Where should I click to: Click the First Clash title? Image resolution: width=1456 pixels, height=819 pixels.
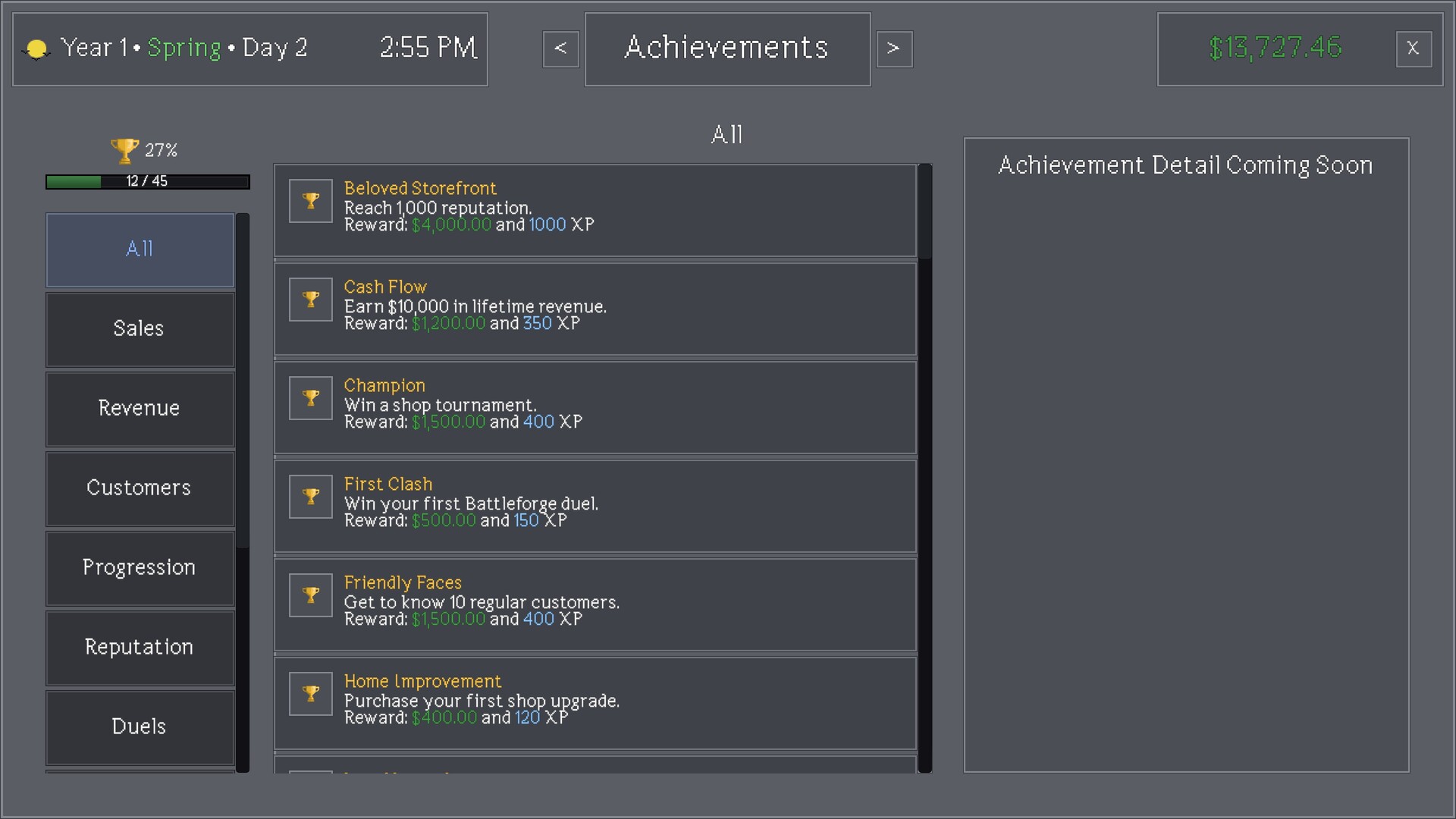coord(388,484)
